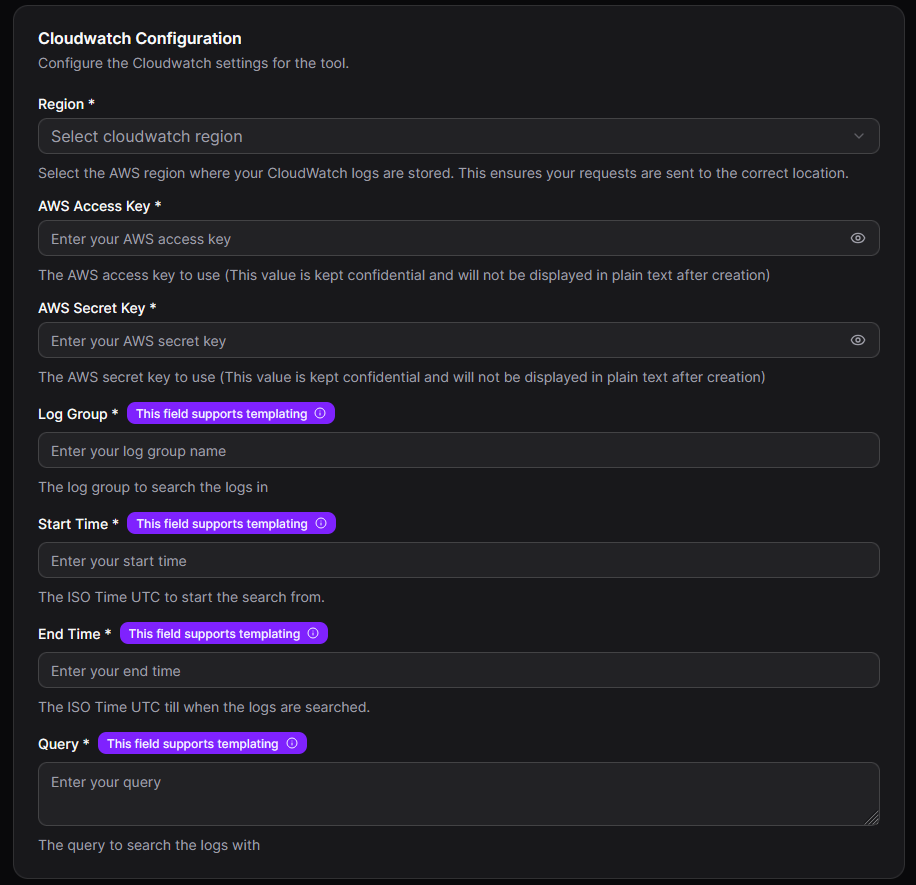
Task: Click the Enter your query textarea
Action: click(458, 793)
